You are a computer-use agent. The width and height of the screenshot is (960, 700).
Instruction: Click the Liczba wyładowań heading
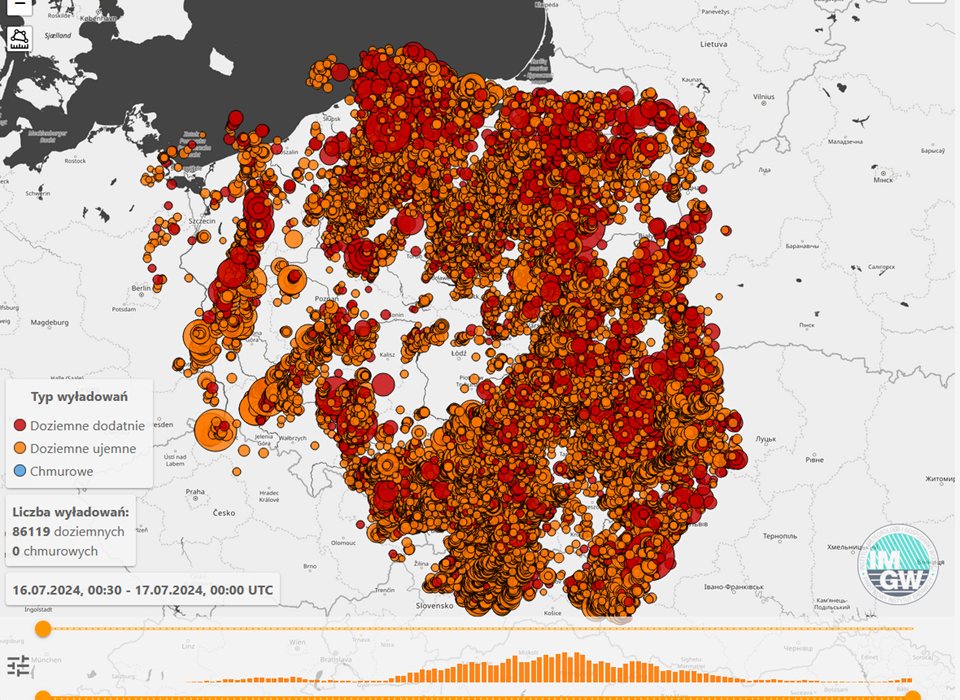(x=70, y=512)
